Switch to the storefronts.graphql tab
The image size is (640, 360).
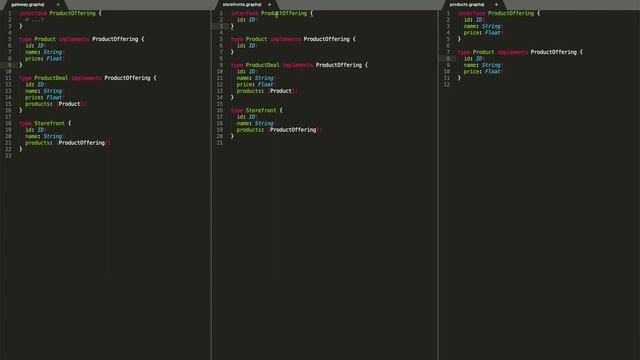242,4
